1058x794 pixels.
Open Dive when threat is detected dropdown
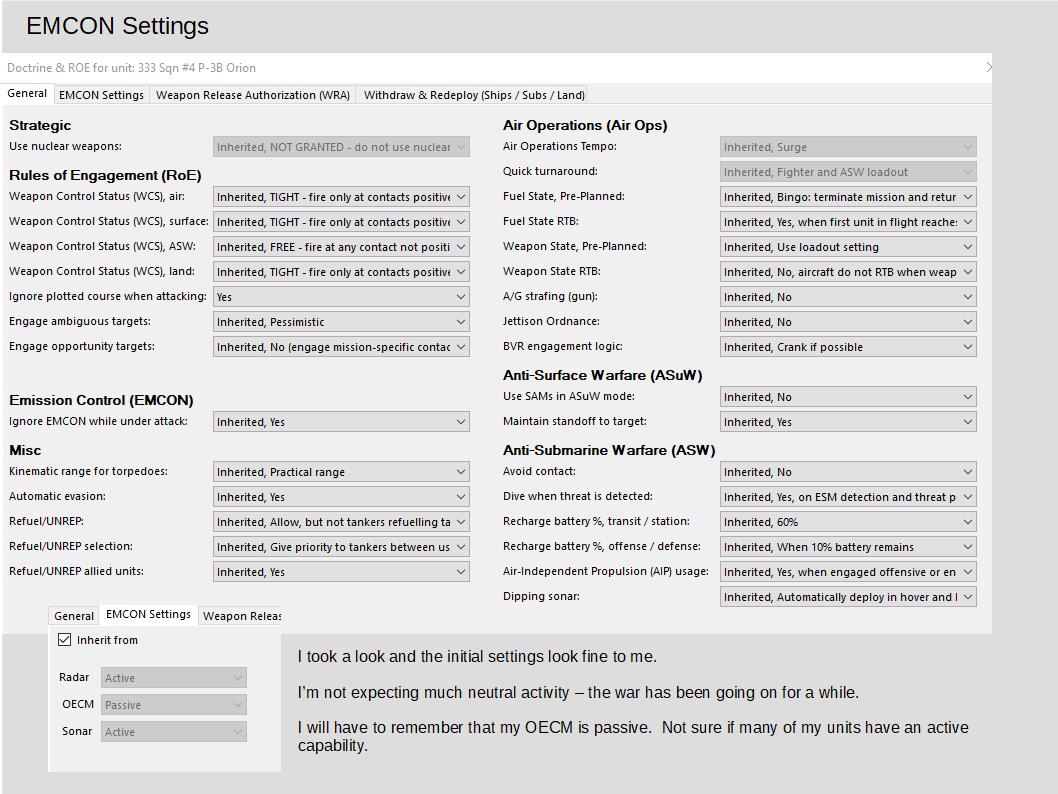tap(848, 497)
